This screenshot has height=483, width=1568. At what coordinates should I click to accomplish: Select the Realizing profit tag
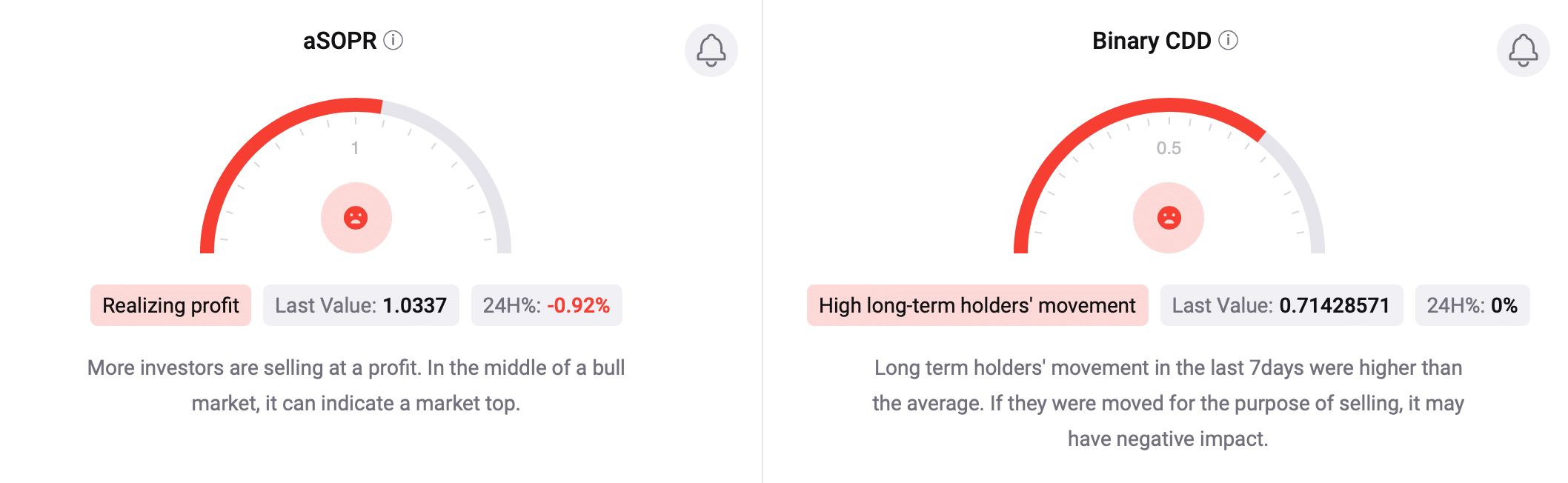(x=170, y=305)
